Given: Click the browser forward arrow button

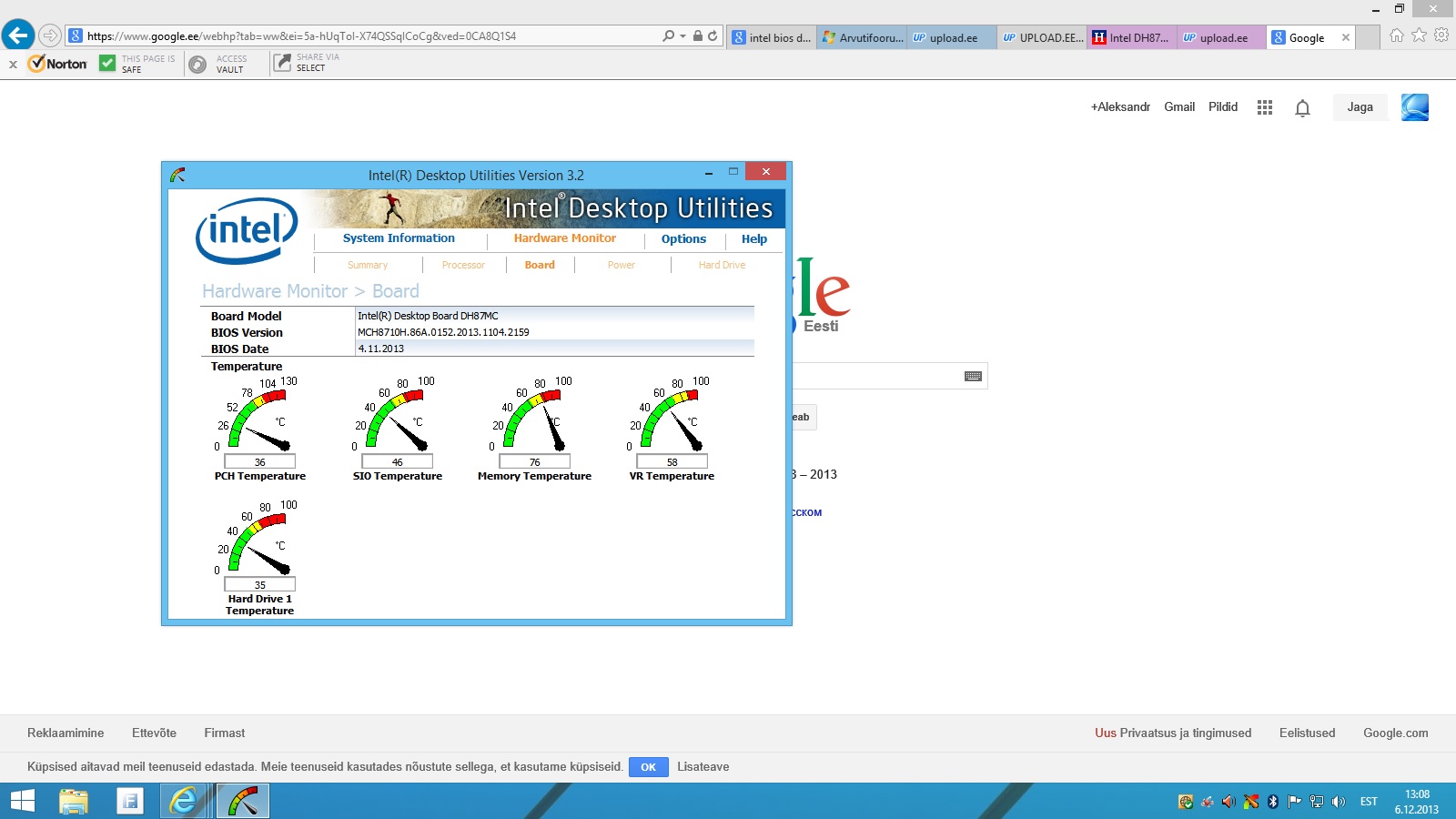Looking at the screenshot, I should pyautogui.click(x=50, y=35).
